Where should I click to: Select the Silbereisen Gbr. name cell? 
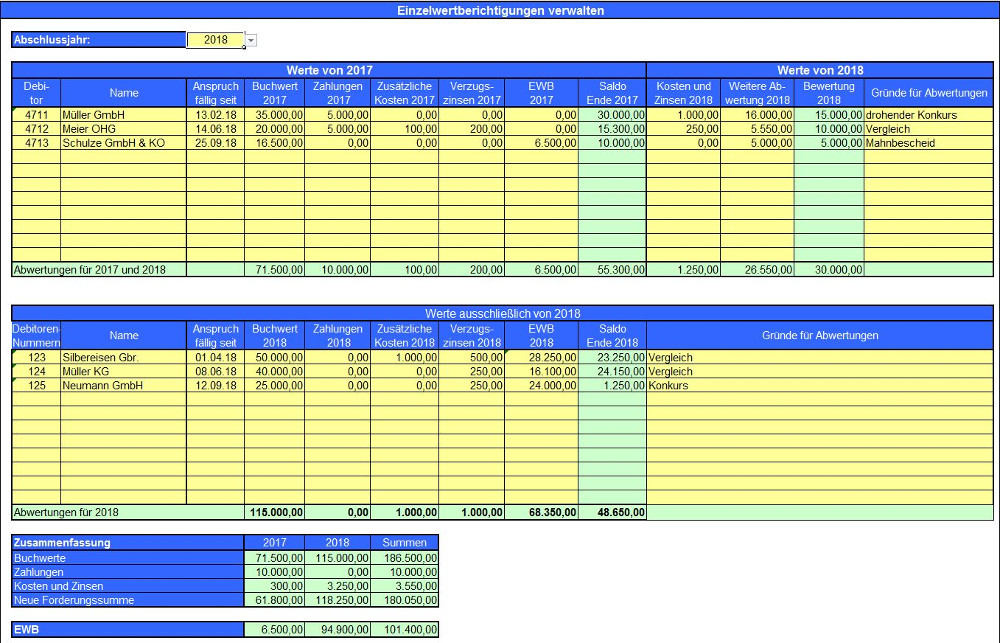click(124, 357)
